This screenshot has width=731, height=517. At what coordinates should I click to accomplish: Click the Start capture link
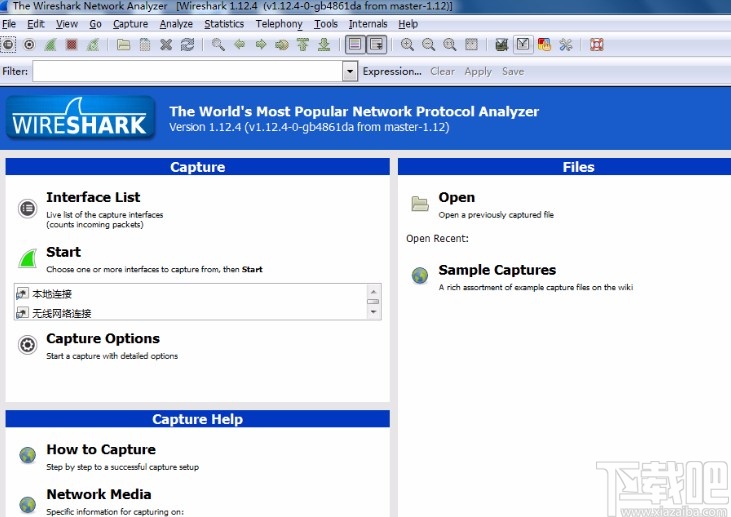(x=63, y=252)
